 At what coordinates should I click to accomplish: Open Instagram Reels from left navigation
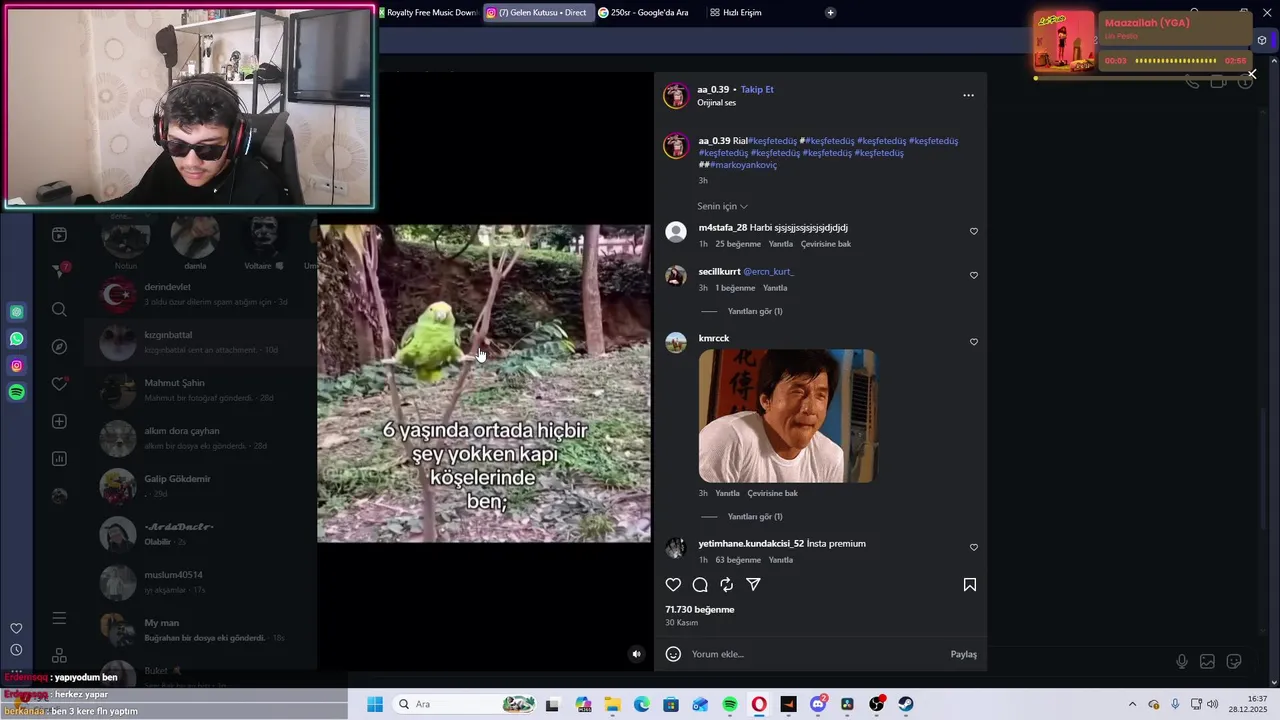[x=59, y=235]
